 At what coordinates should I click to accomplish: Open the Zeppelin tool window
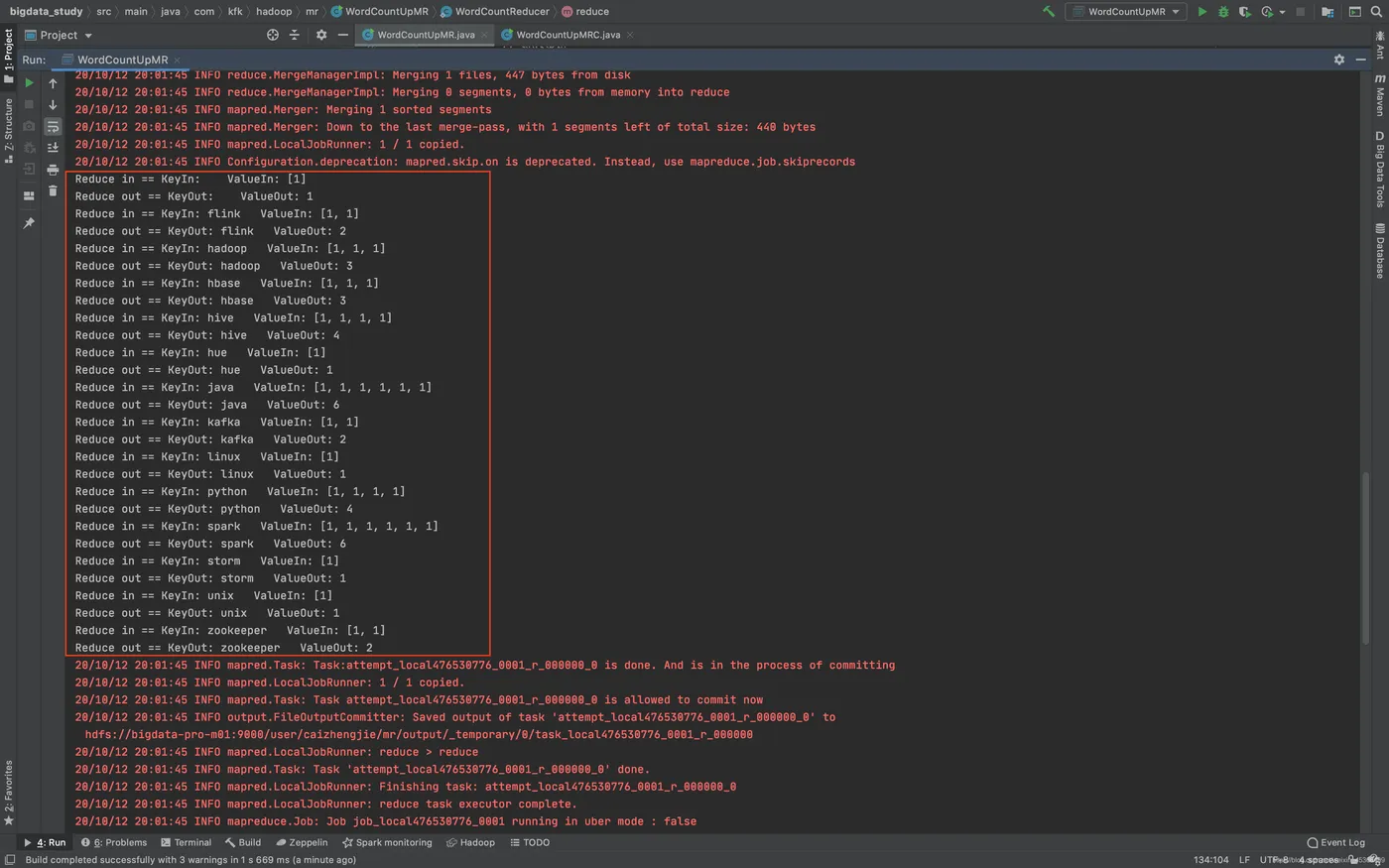point(302,842)
